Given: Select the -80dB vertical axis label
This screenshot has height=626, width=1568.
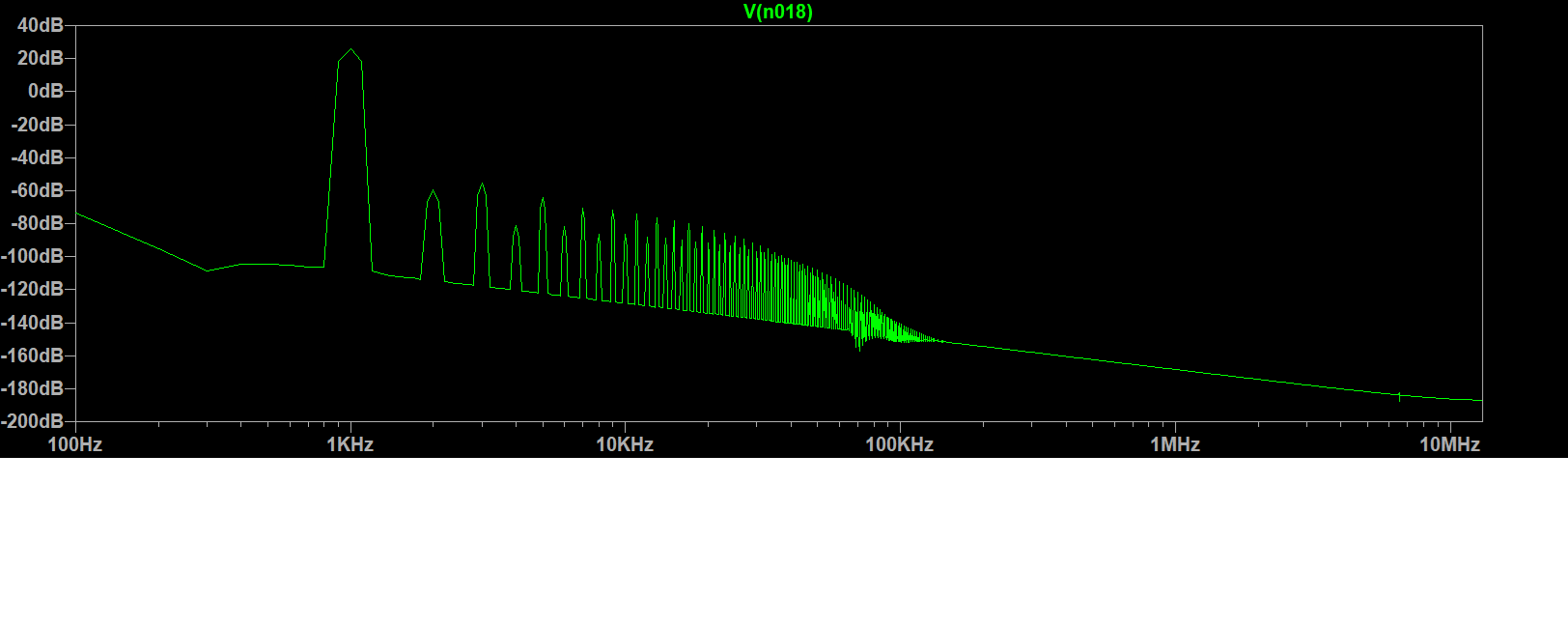Looking at the screenshot, I should [37, 223].
